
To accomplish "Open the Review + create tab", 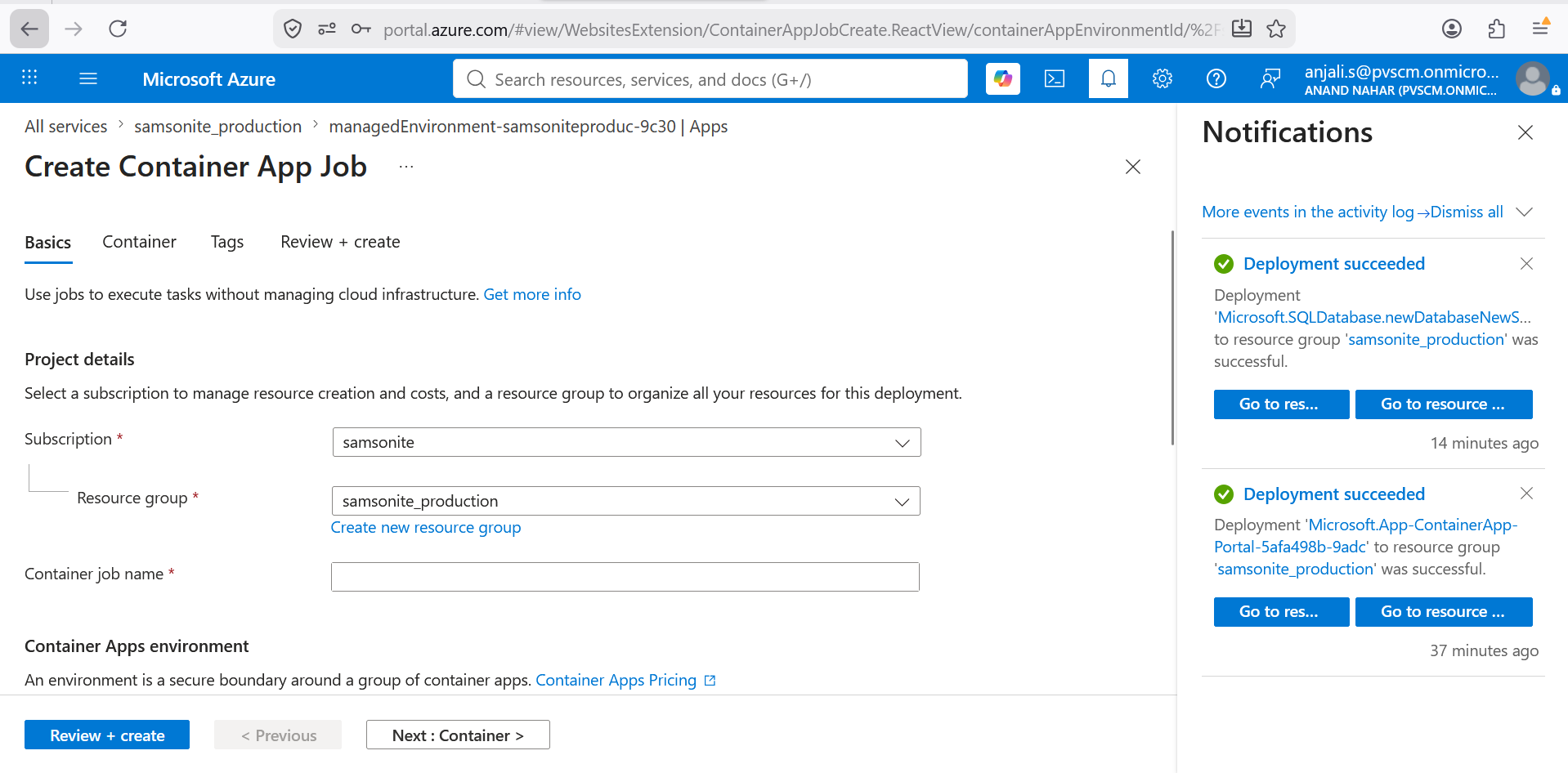I will click(x=340, y=242).
